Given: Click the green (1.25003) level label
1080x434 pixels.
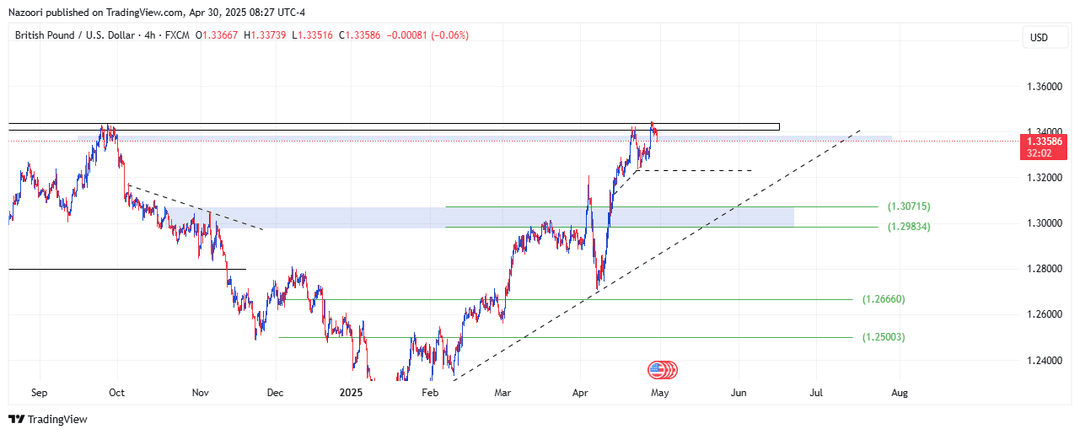Looking at the screenshot, I should 884,338.
